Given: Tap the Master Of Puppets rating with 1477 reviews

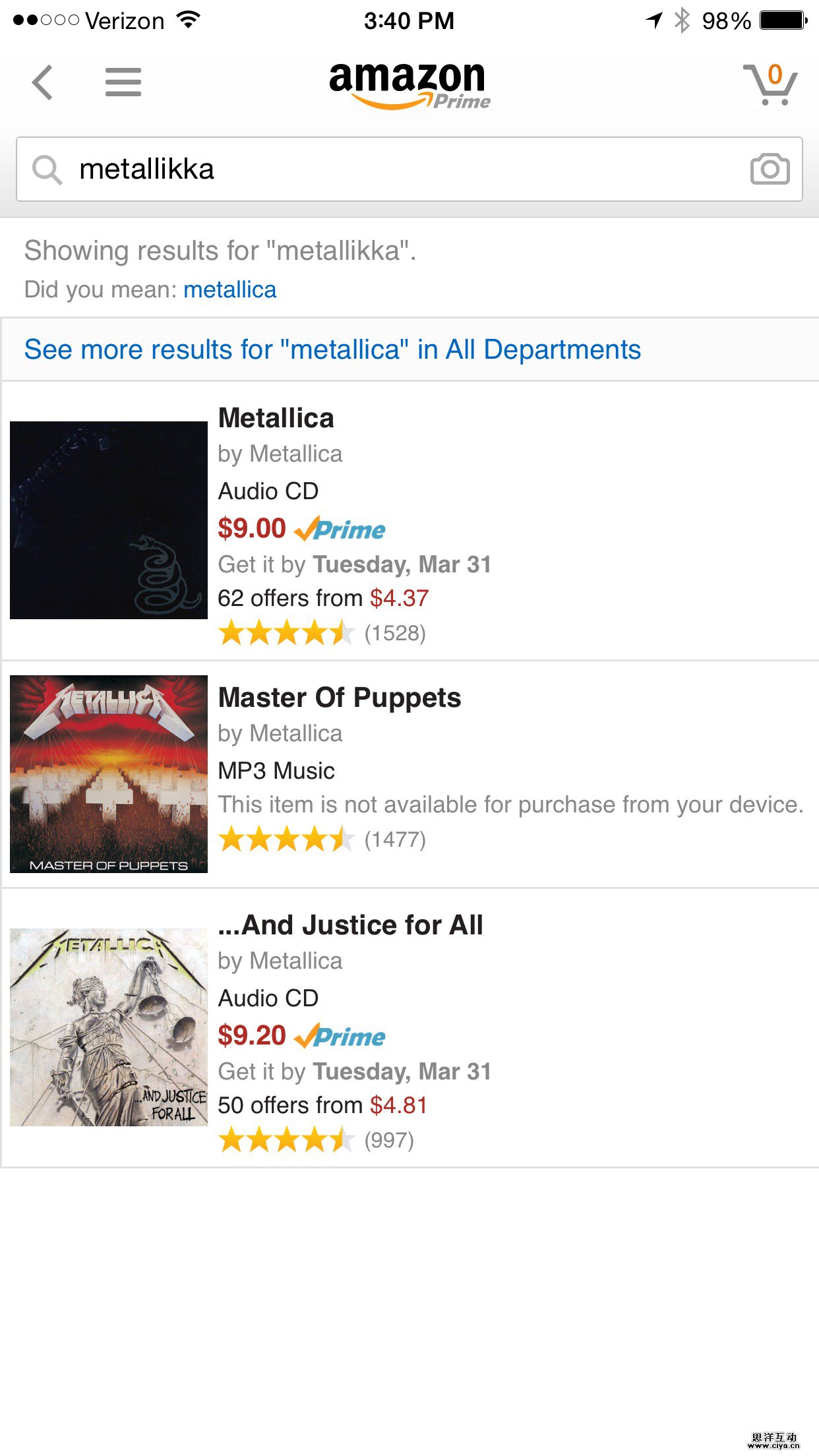Looking at the screenshot, I should 325,839.
